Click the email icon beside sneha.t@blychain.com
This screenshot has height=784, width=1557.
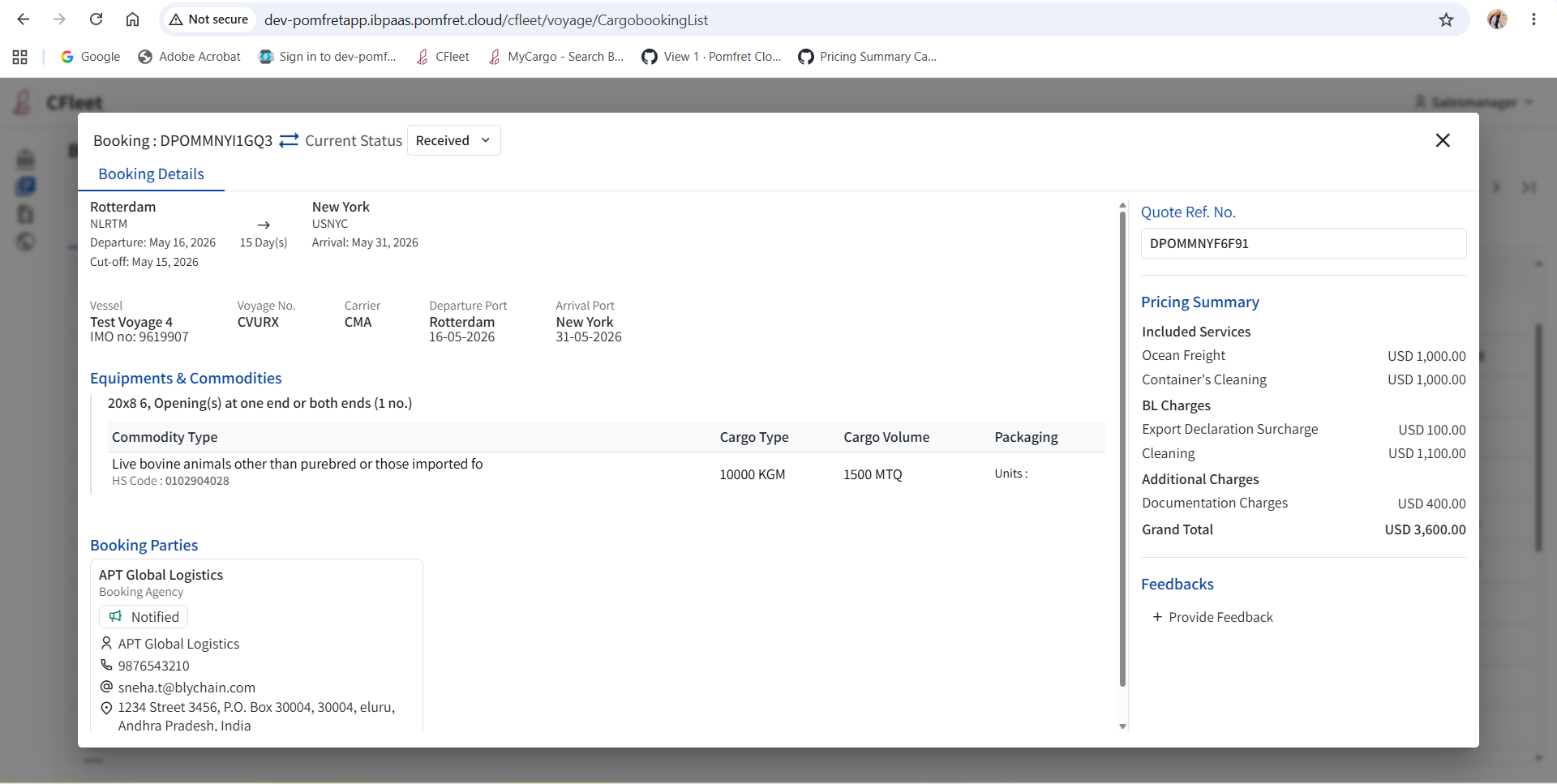(x=106, y=687)
